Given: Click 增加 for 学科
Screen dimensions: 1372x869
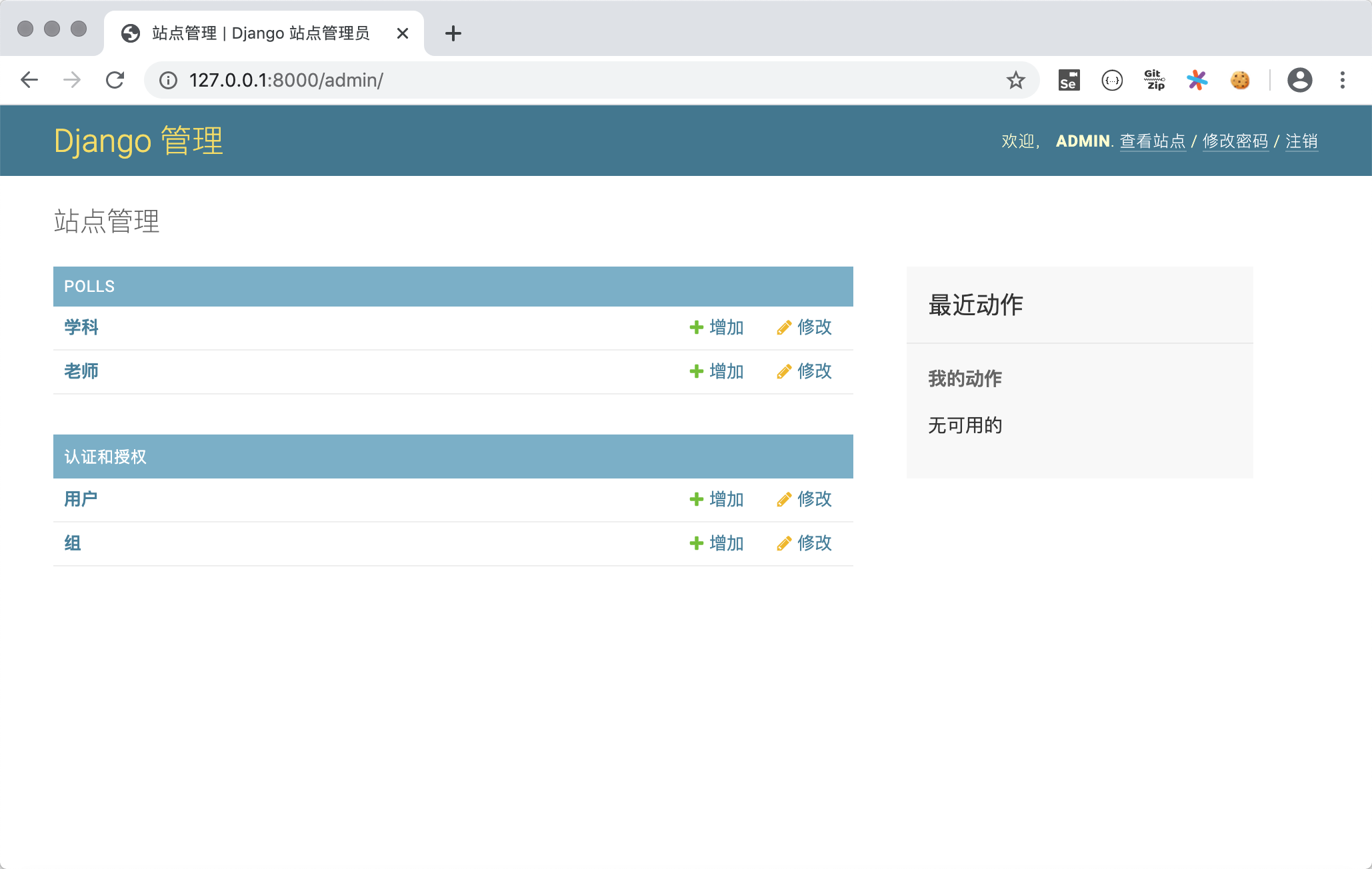Looking at the screenshot, I should pos(717,327).
